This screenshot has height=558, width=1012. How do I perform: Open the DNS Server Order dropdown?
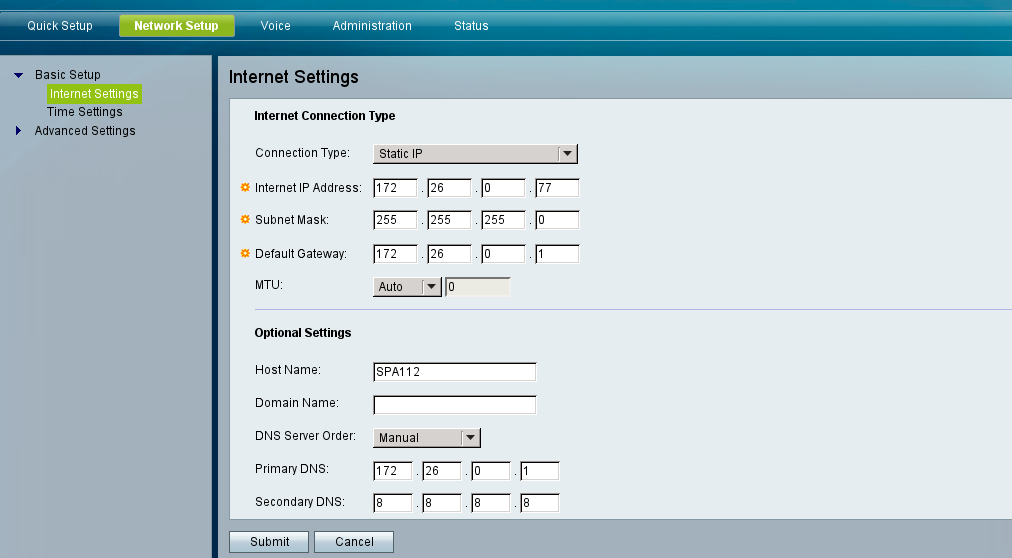427,438
